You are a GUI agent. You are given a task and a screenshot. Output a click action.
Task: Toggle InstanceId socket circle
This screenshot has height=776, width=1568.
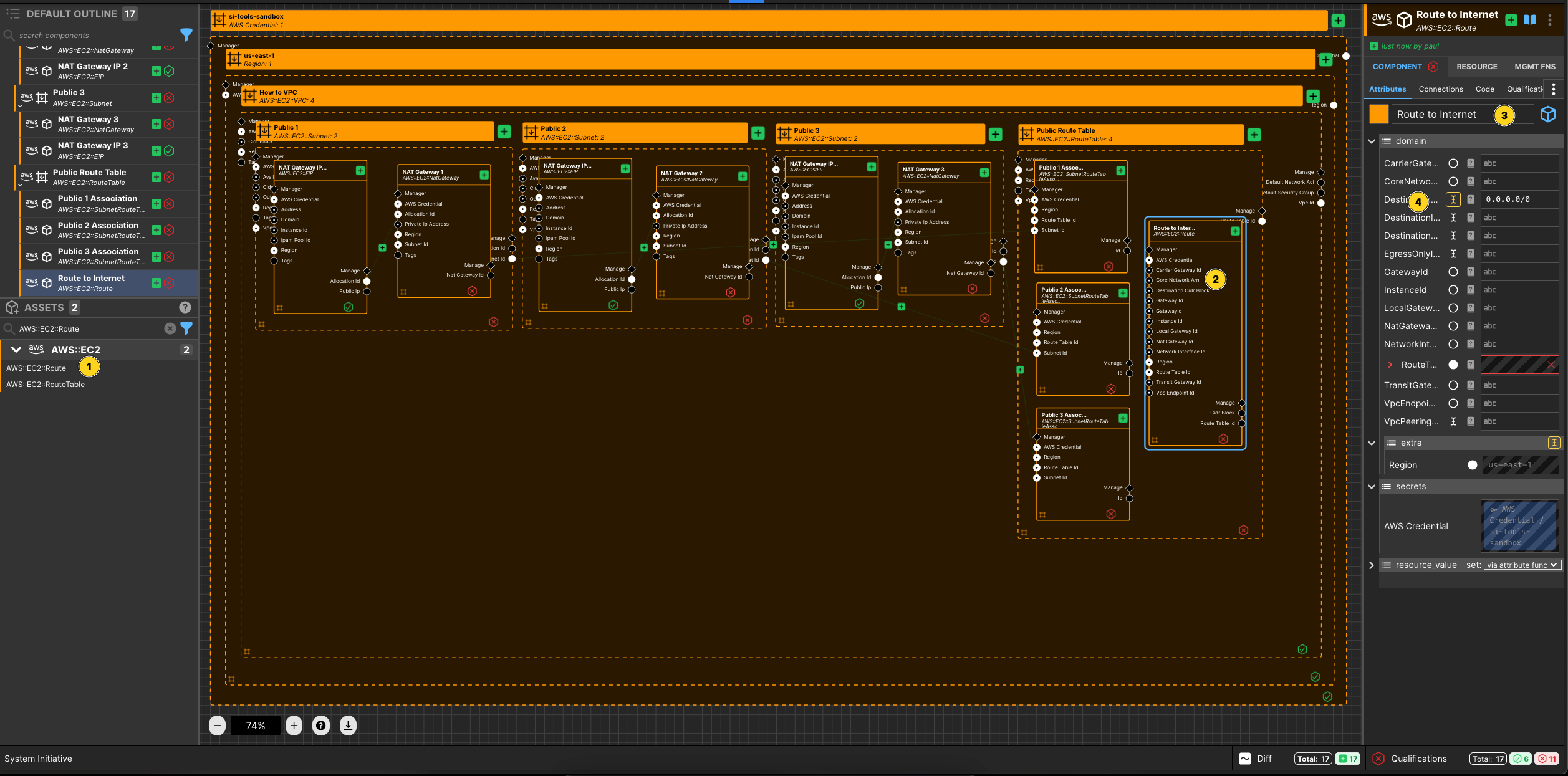pos(1453,290)
